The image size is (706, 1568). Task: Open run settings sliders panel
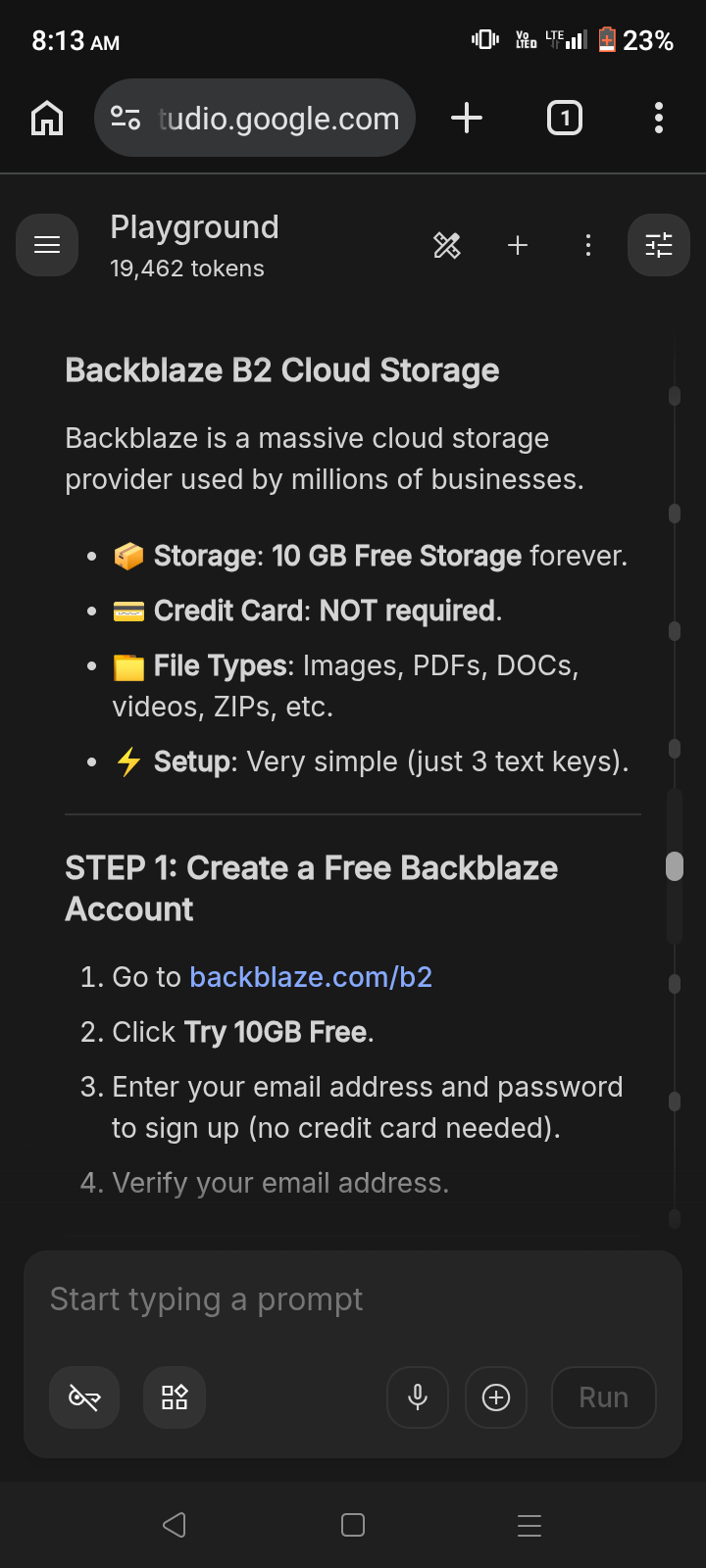pos(659,245)
